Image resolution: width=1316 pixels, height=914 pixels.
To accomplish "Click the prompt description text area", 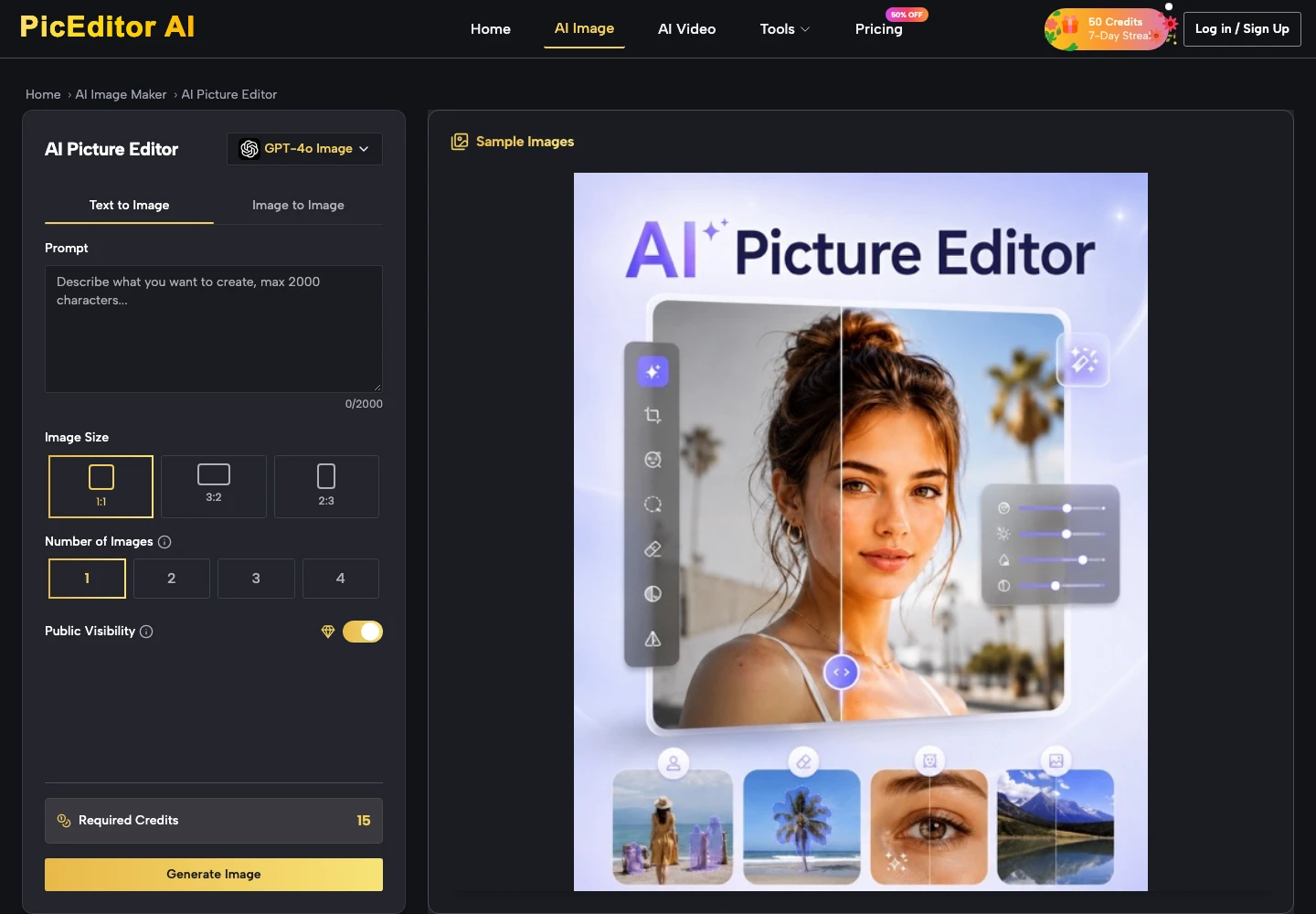I will pyautogui.click(x=214, y=329).
